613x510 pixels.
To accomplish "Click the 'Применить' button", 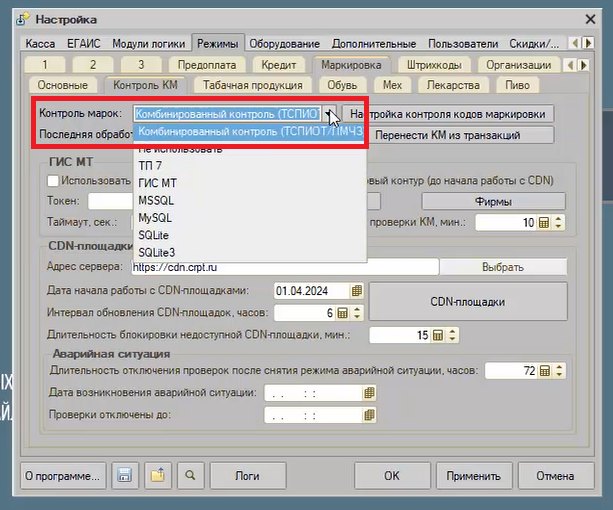I will (473, 476).
